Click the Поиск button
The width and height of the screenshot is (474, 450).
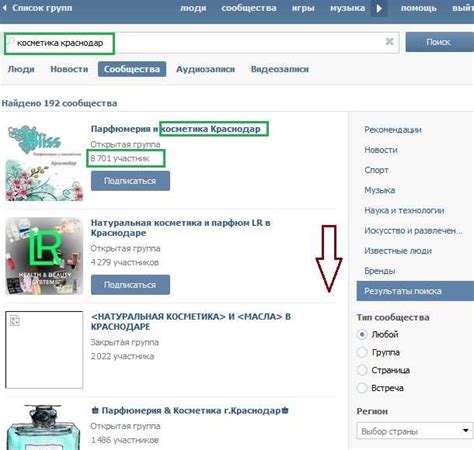tap(439, 42)
